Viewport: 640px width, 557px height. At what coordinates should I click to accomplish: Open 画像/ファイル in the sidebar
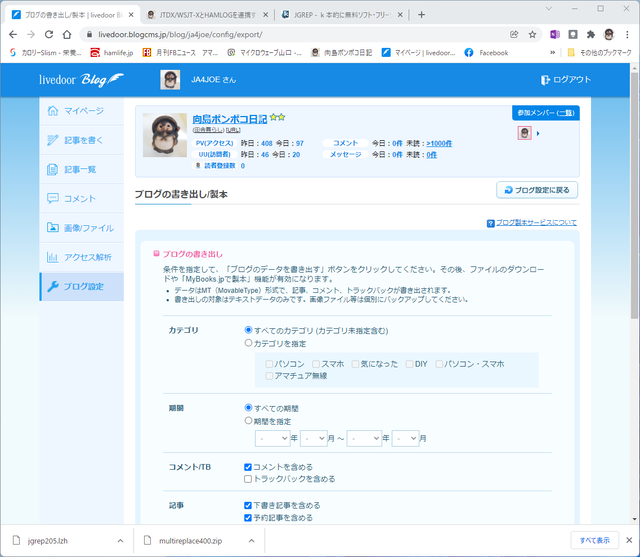click(x=82, y=228)
